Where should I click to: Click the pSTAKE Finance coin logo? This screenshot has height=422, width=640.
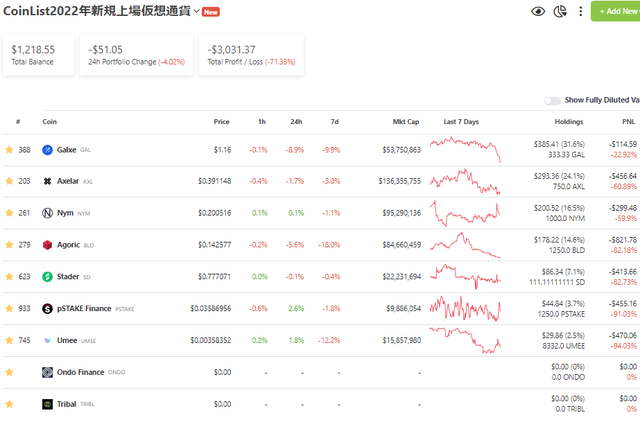[x=47, y=308]
